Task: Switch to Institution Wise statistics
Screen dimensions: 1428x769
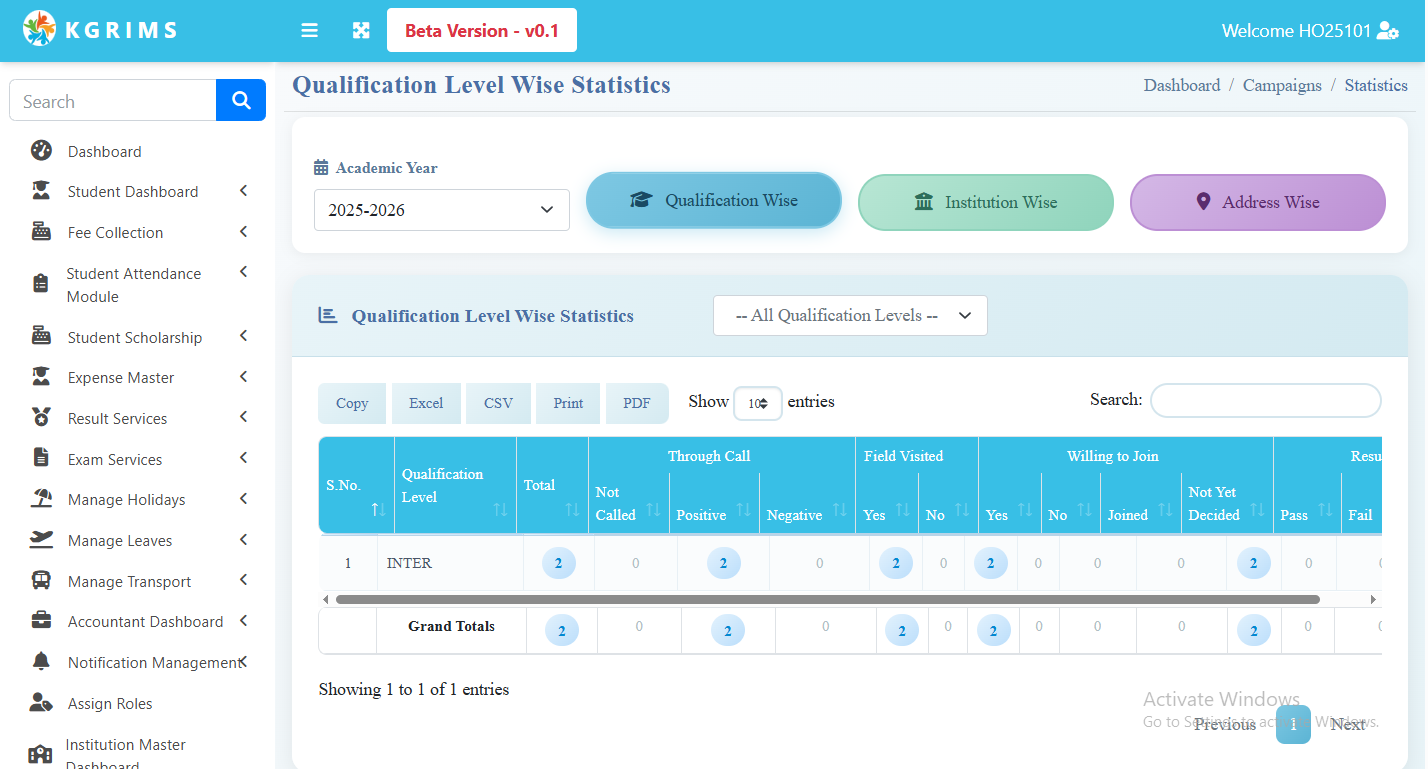Action: tap(985, 202)
